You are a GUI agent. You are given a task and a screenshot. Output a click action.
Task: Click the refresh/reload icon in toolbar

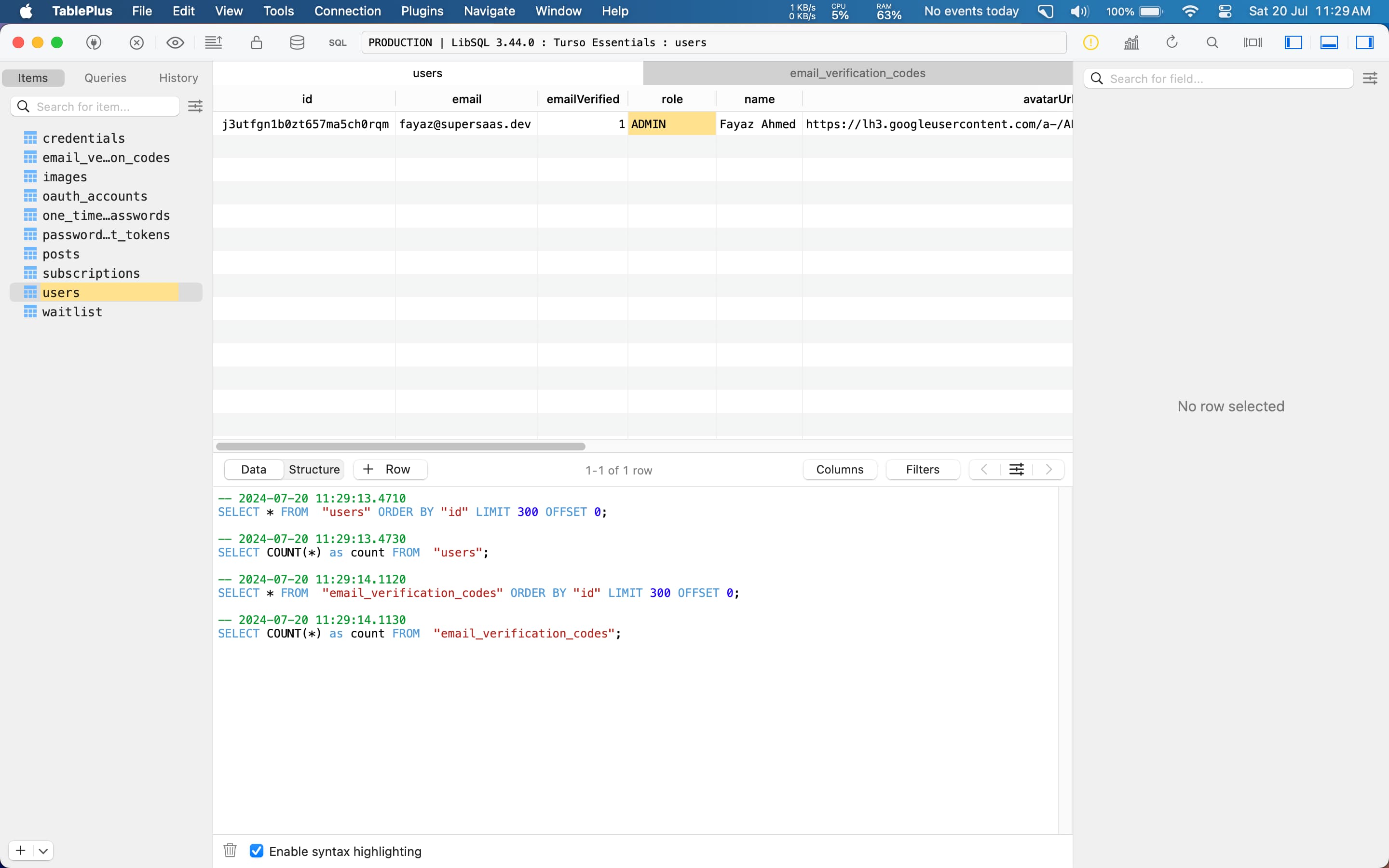(1172, 42)
